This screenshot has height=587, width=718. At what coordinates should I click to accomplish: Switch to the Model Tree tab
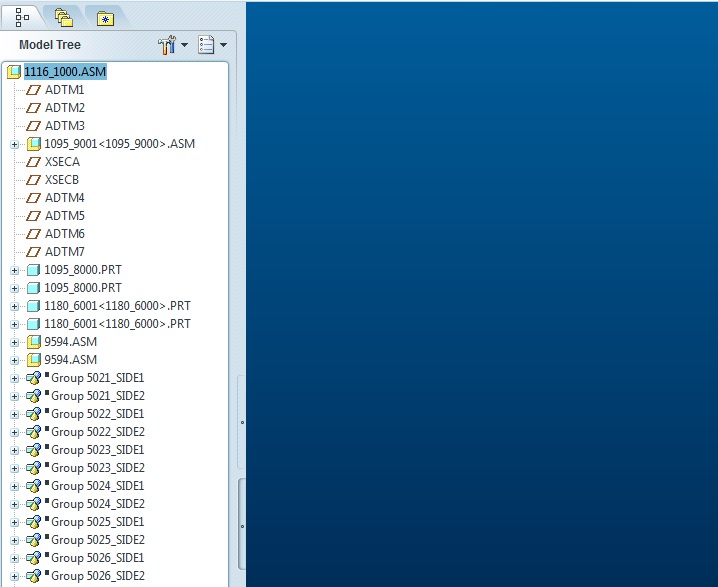(x=22, y=17)
